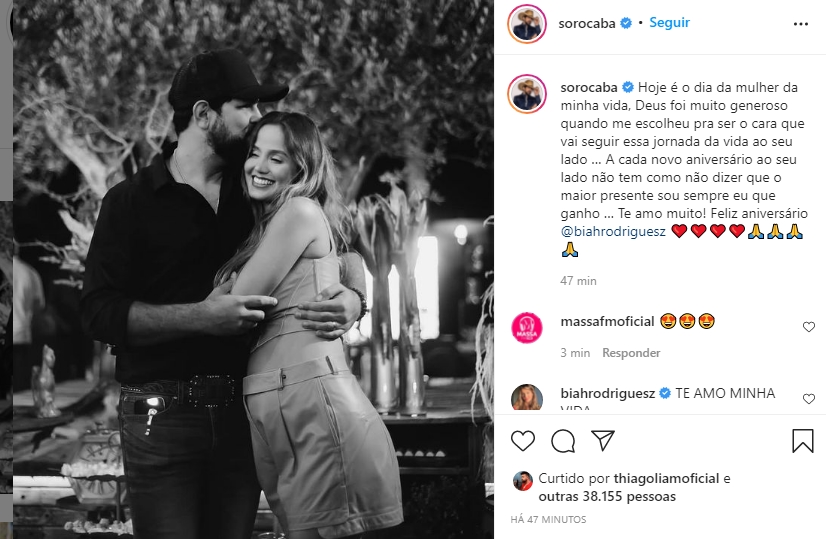View the list of outras 38.155 pessoas
826x539 pixels.
click(607, 496)
